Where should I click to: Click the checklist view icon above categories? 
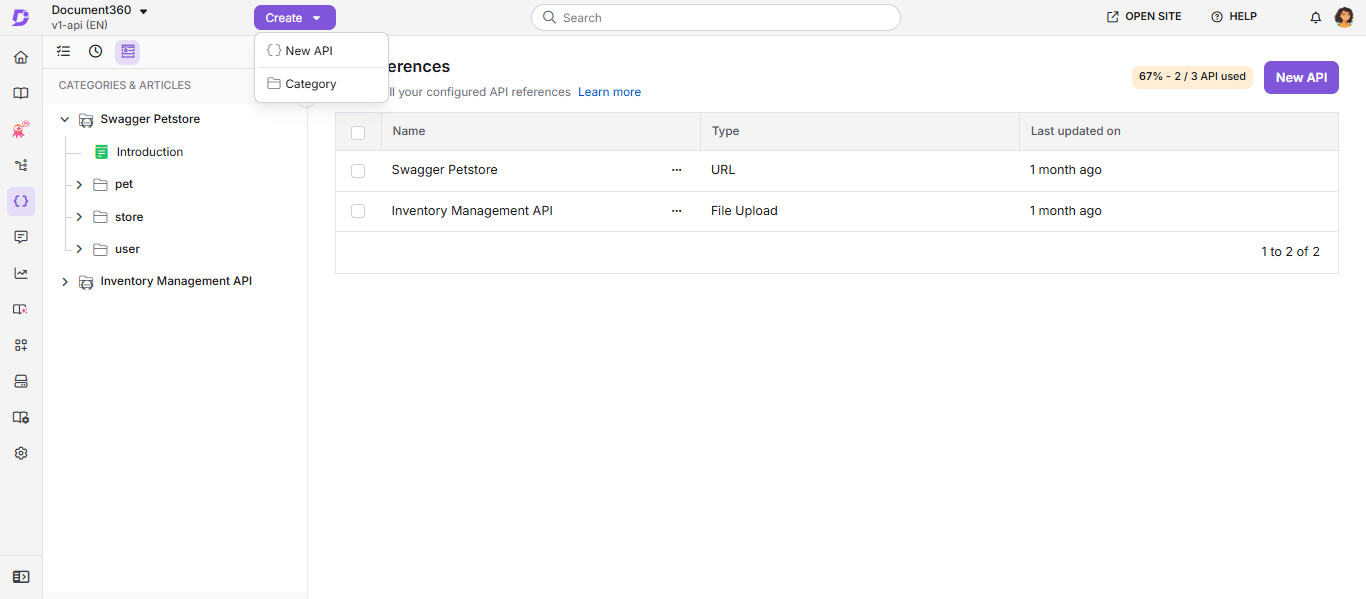(x=64, y=51)
